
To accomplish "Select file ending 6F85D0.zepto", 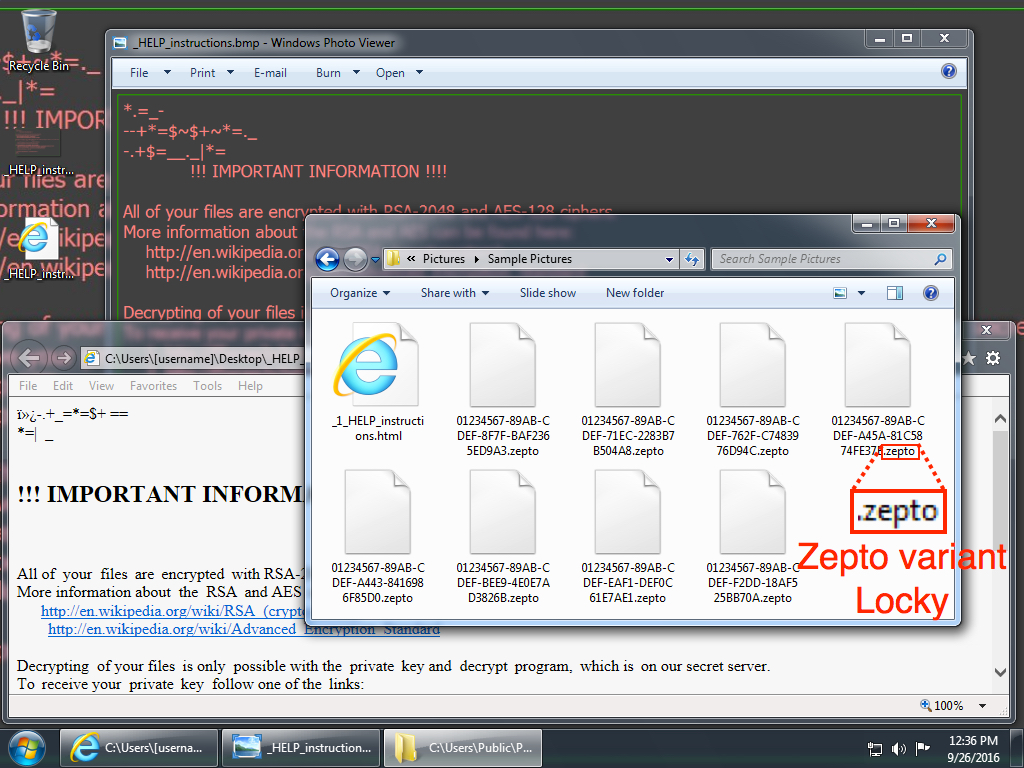I will pos(378,537).
